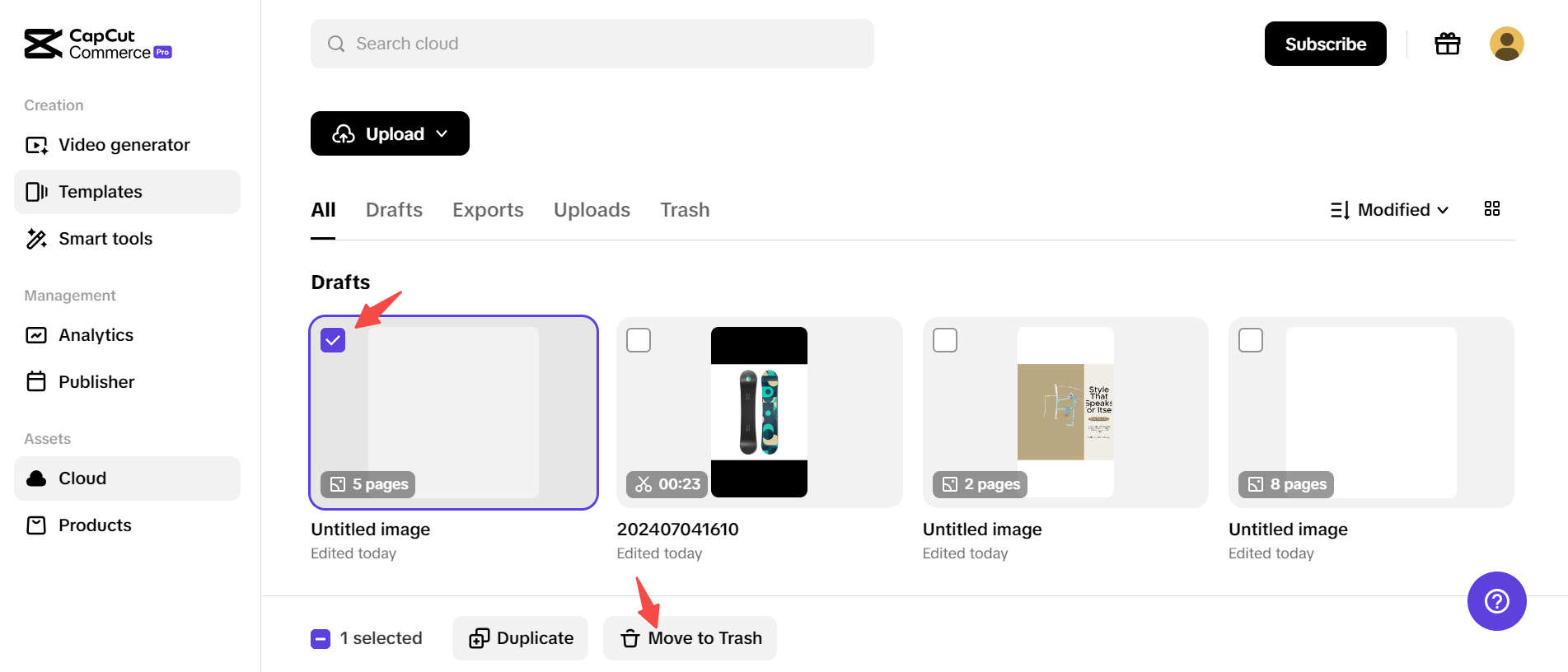Click the Duplicate button

pos(520,638)
